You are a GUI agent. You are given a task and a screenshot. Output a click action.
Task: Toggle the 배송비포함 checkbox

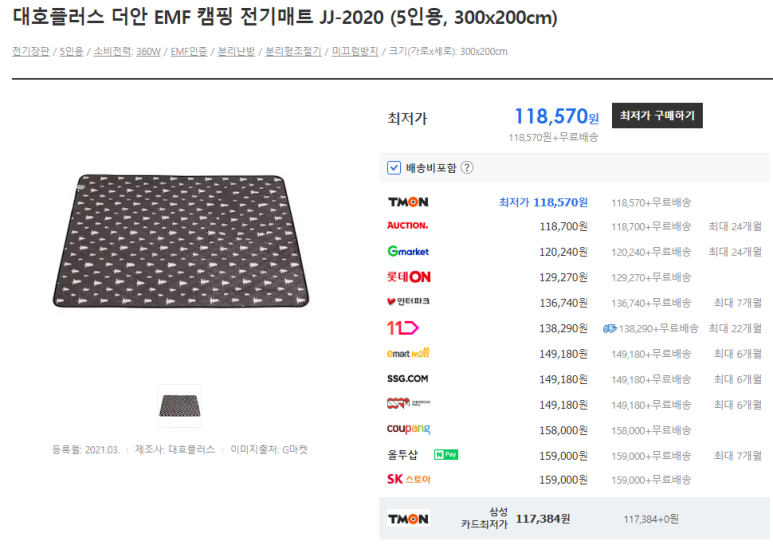(x=394, y=168)
